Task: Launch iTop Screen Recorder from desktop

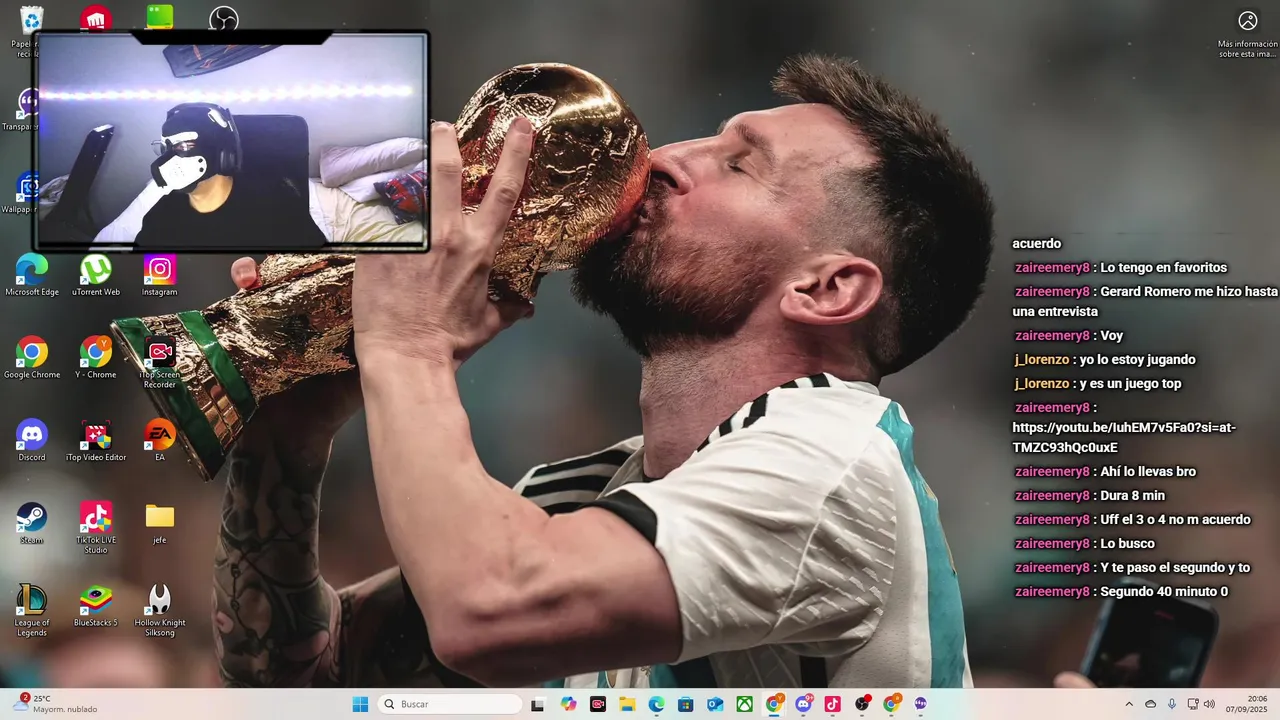Action: point(159,363)
